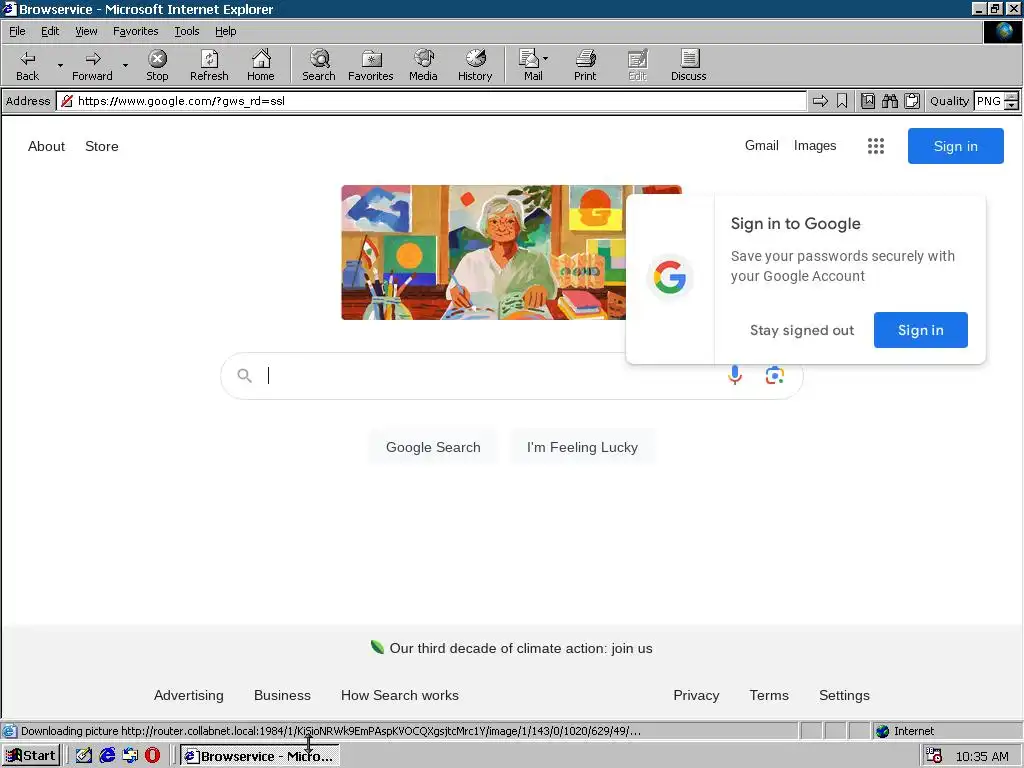The height and width of the screenshot is (768, 1024).
Task: Go to the Home page toolbar button
Action: (261, 65)
